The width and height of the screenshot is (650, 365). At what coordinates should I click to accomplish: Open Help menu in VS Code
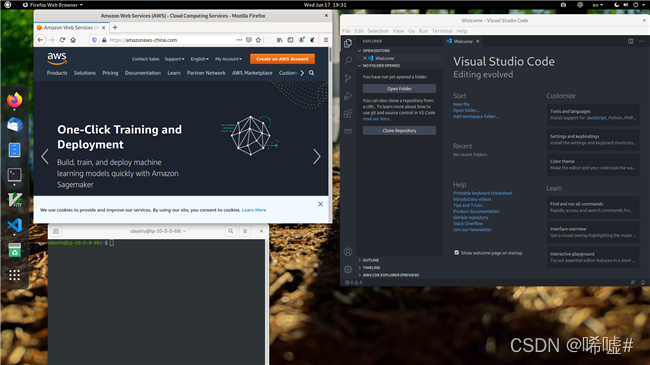pyautogui.click(x=462, y=31)
